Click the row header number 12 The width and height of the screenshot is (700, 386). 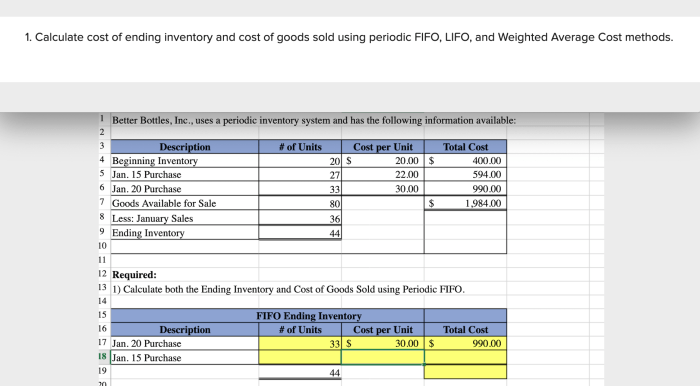pyautogui.click(x=103, y=274)
